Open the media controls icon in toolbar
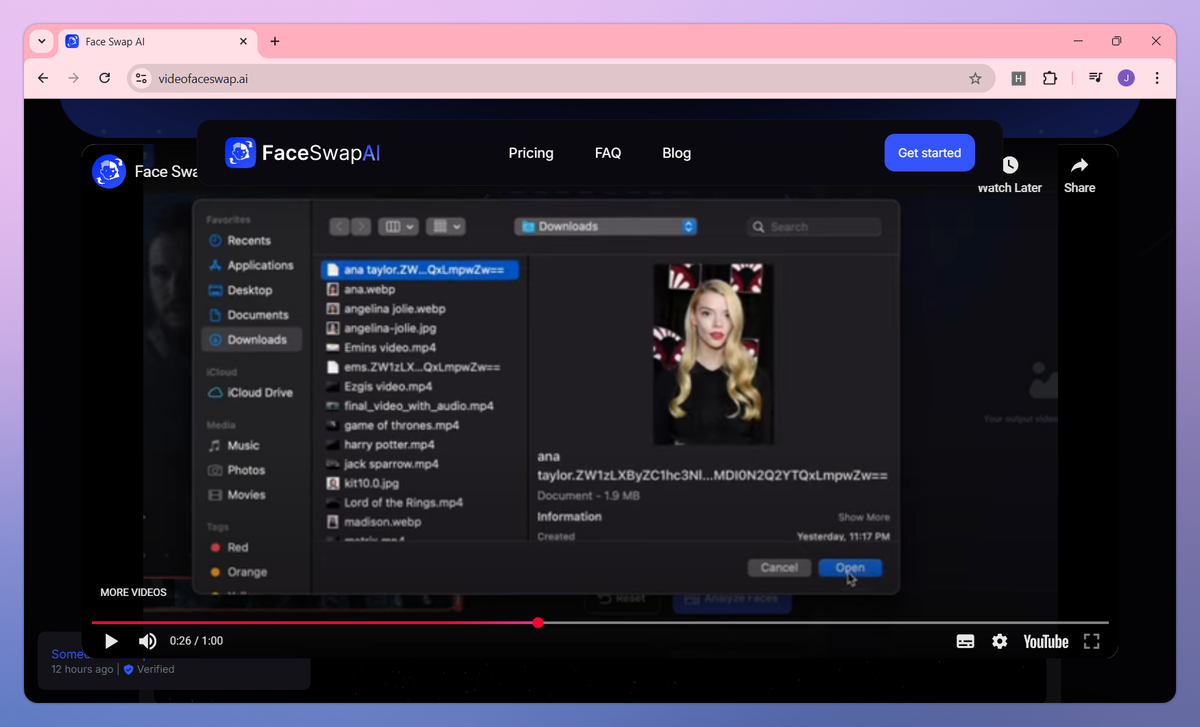Screen dimensions: 1200x727 tap(1095, 78)
